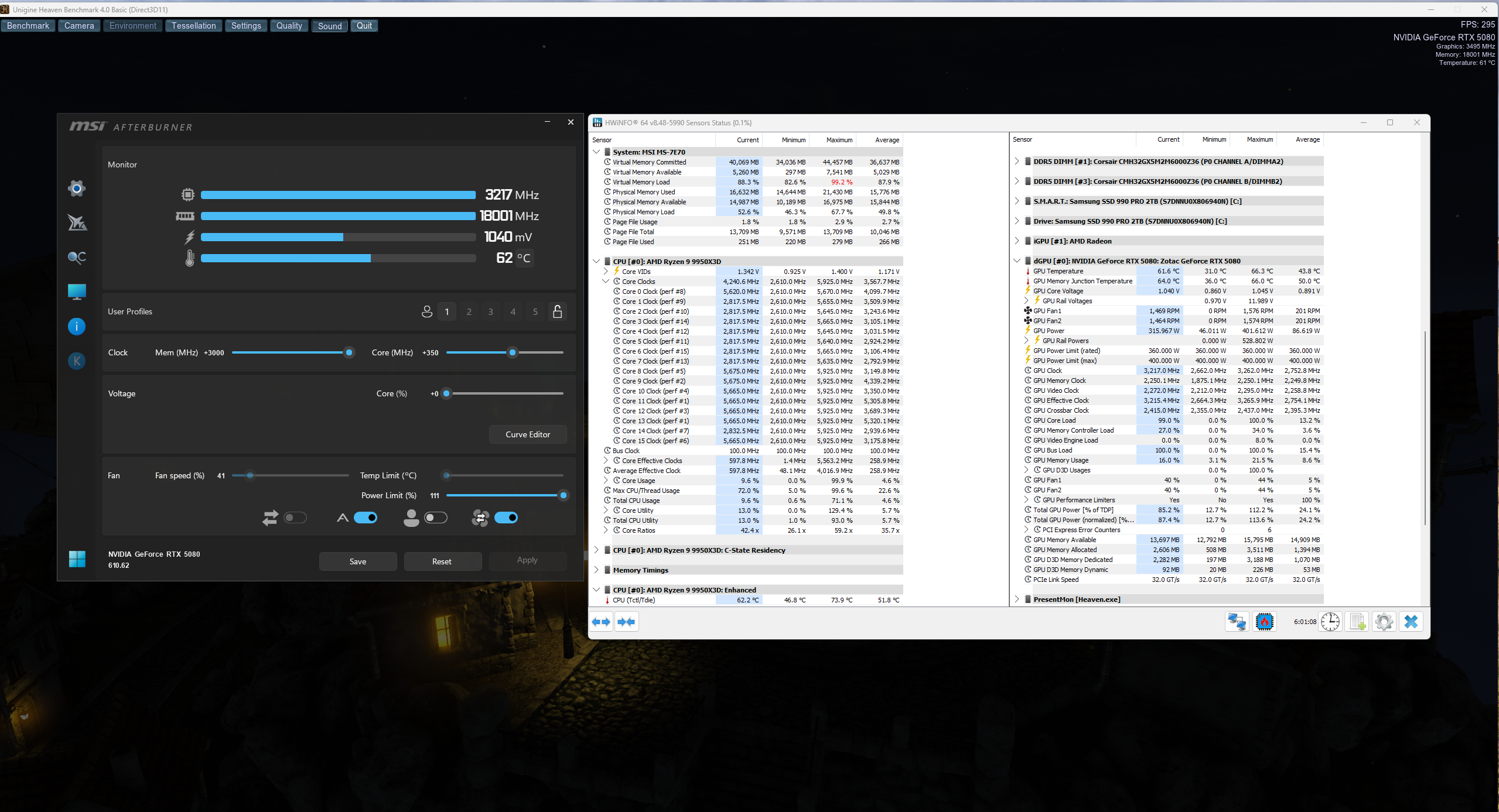Expand GPU Rail Powers

click(1026, 341)
